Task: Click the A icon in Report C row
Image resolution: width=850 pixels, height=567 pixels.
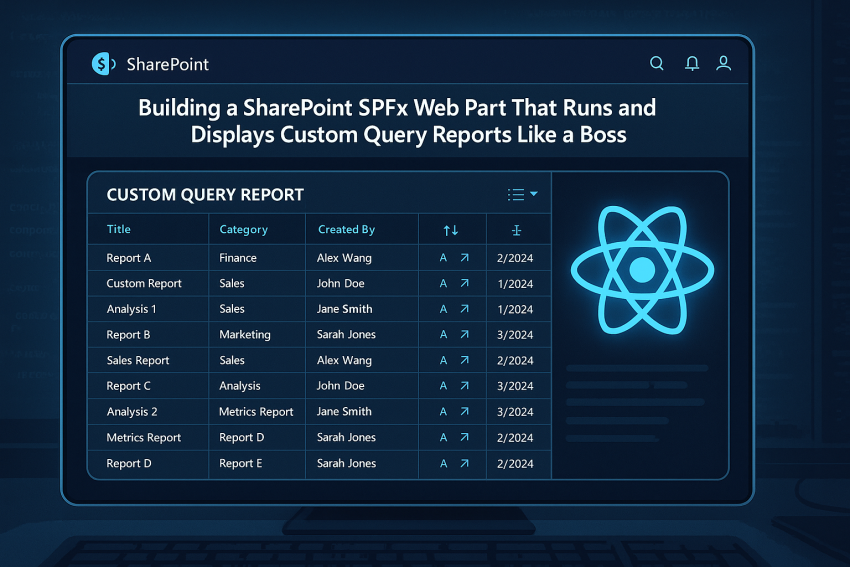Action: [x=443, y=386]
